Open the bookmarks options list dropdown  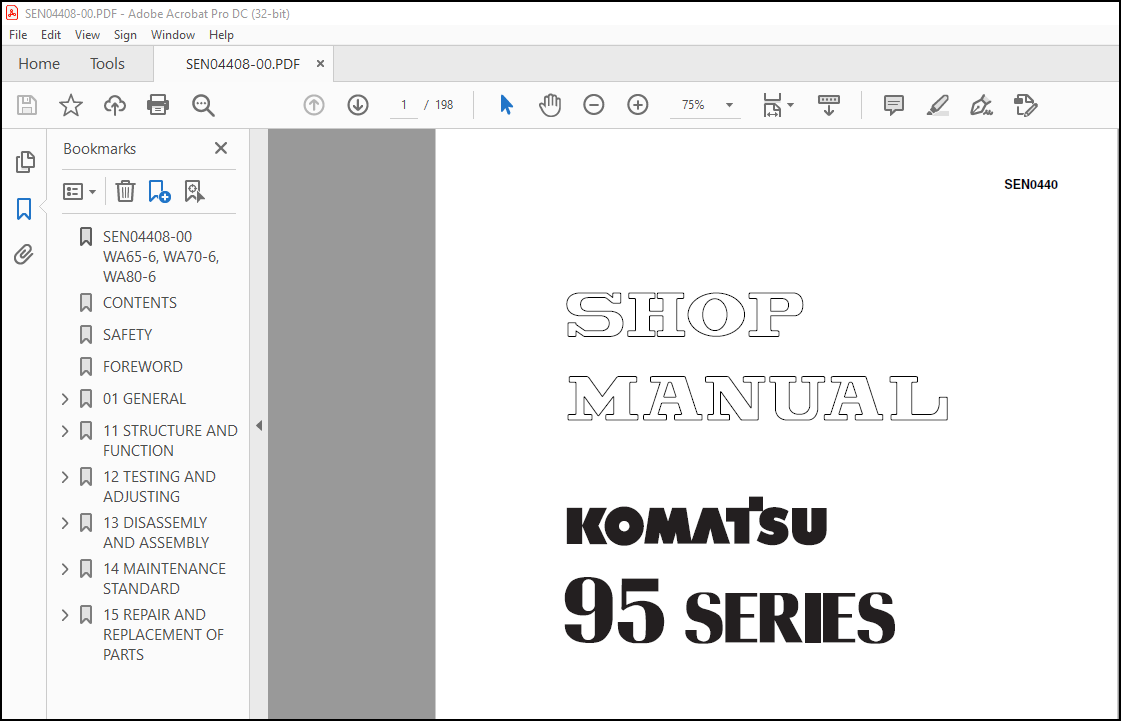click(79, 191)
